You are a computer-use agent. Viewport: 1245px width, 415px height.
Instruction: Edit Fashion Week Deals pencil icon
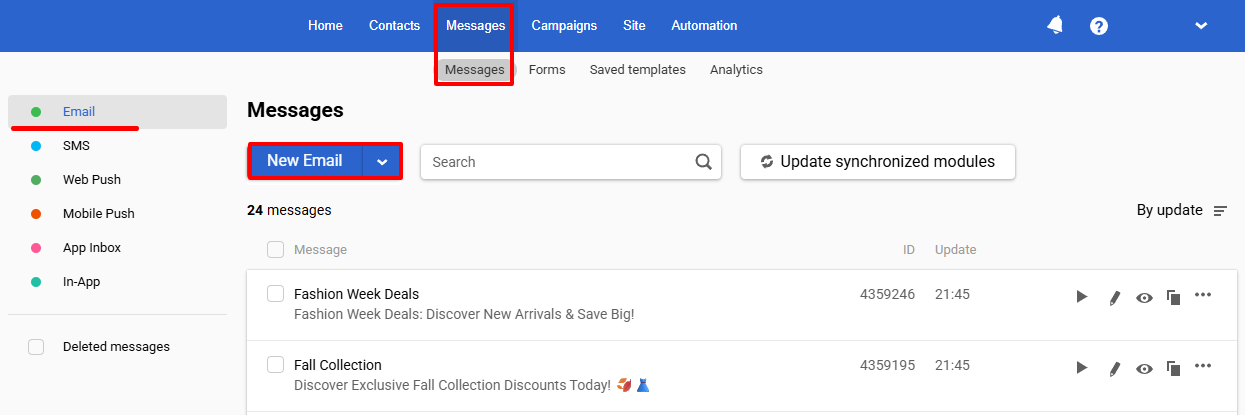pos(1114,296)
